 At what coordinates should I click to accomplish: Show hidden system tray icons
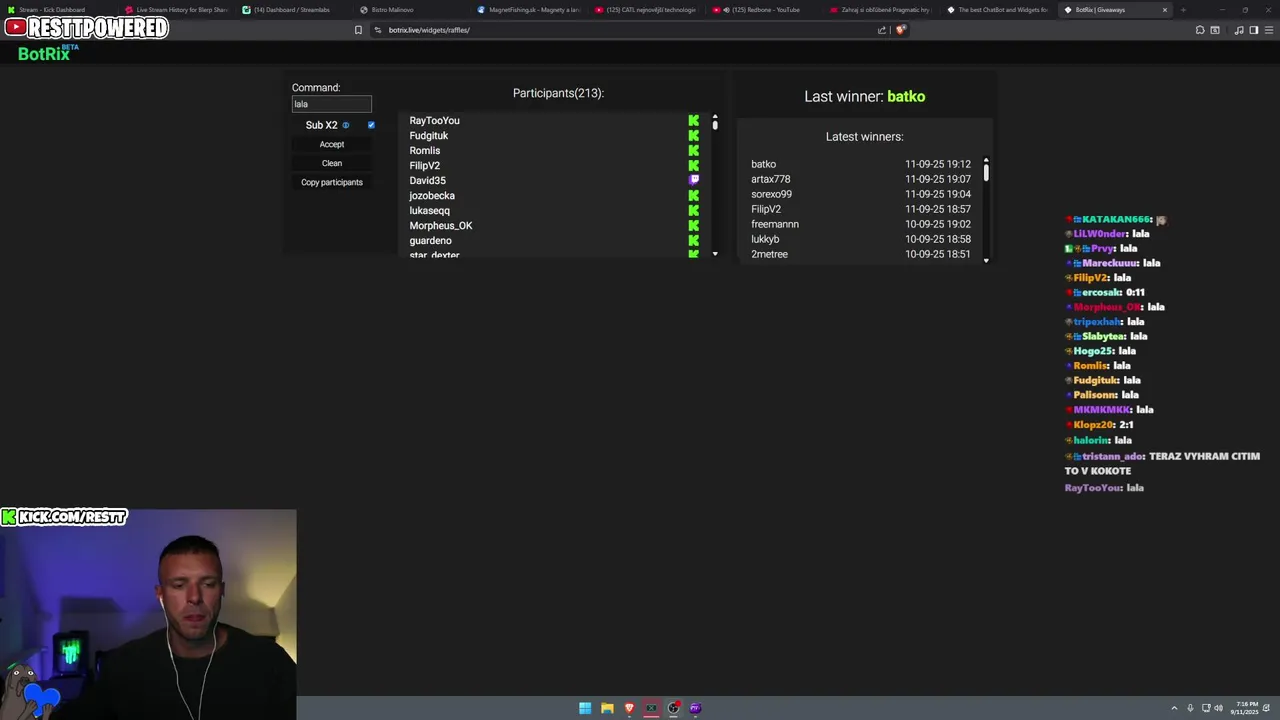click(x=1174, y=708)
